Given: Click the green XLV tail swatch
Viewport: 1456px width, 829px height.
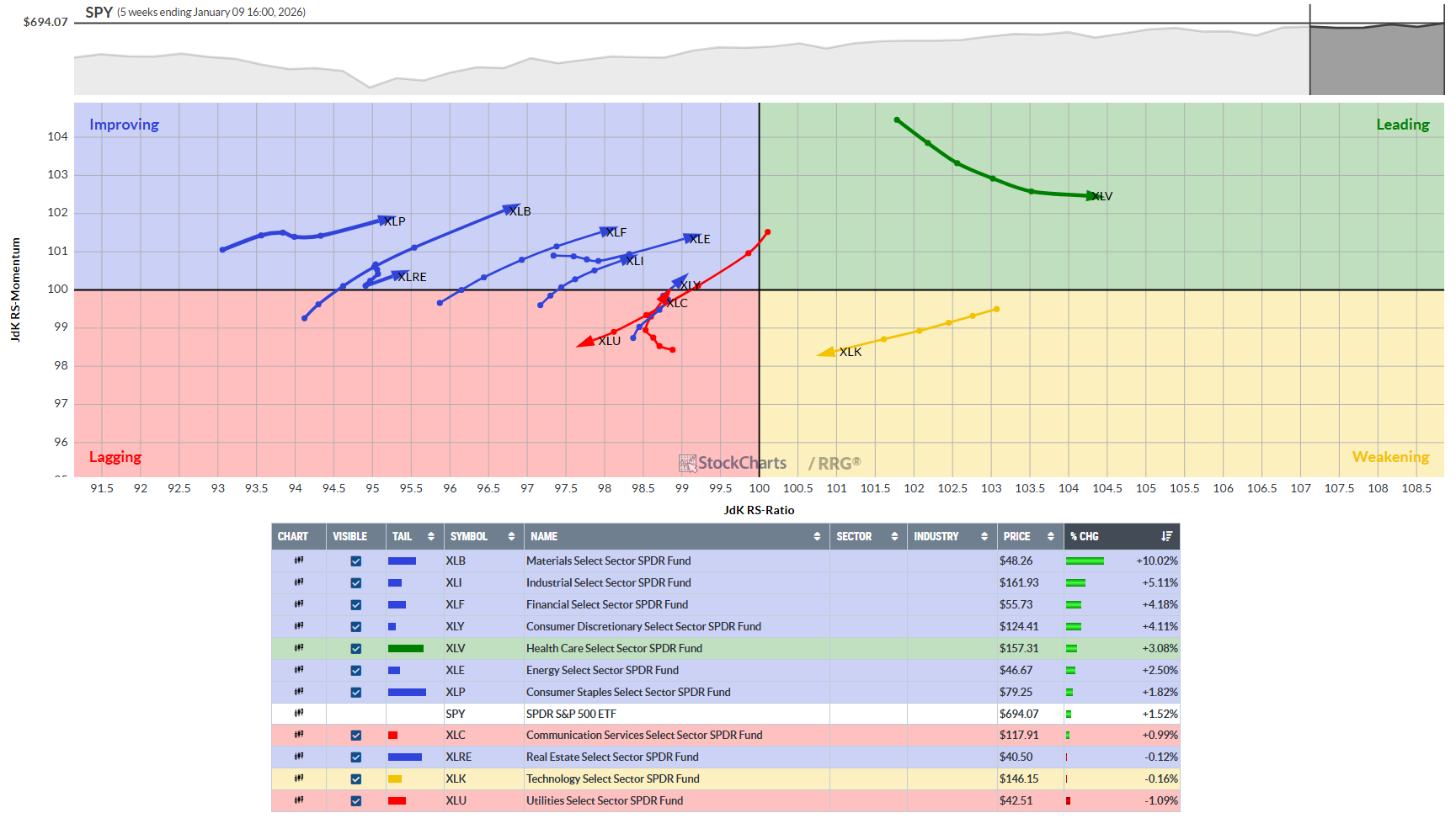Looking at the screenshot, I should click(406, 648).
